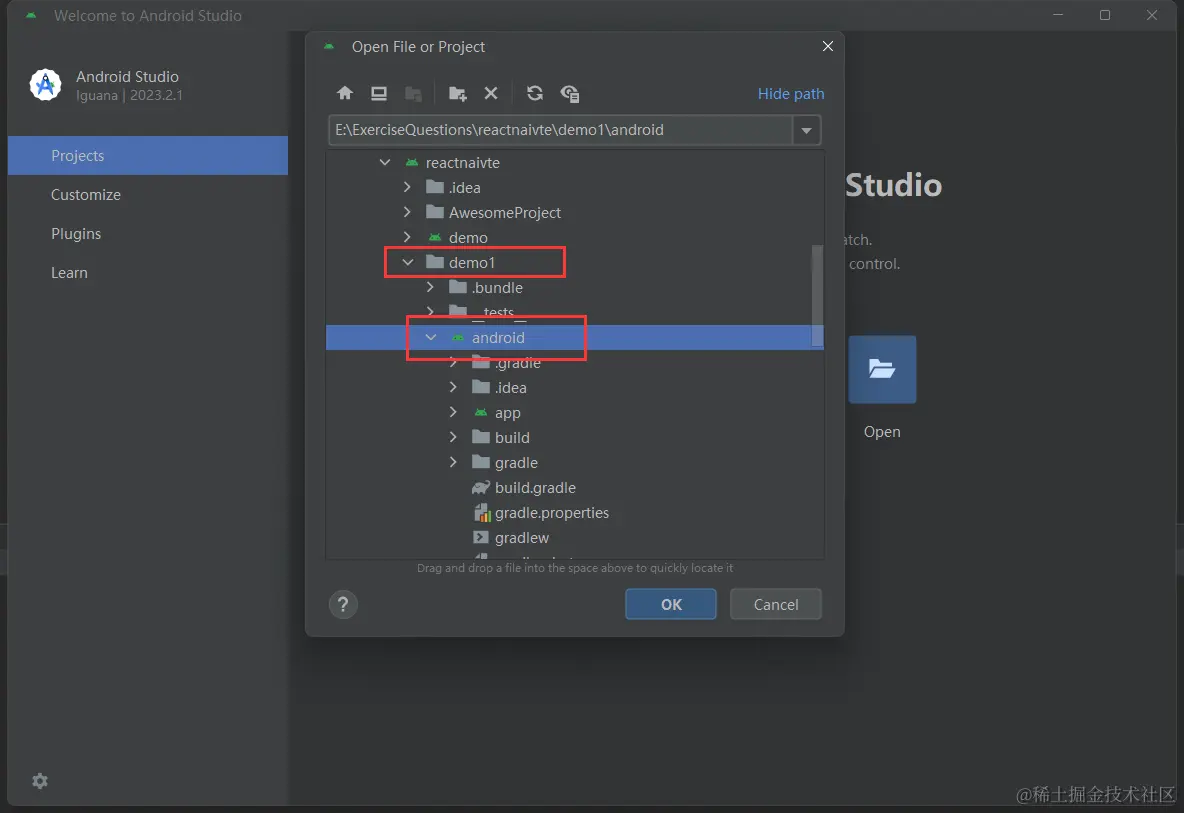This screenshot has width=1184, height=813.
Task: Refresh the file tree icon
Action: tap(535, 93)
